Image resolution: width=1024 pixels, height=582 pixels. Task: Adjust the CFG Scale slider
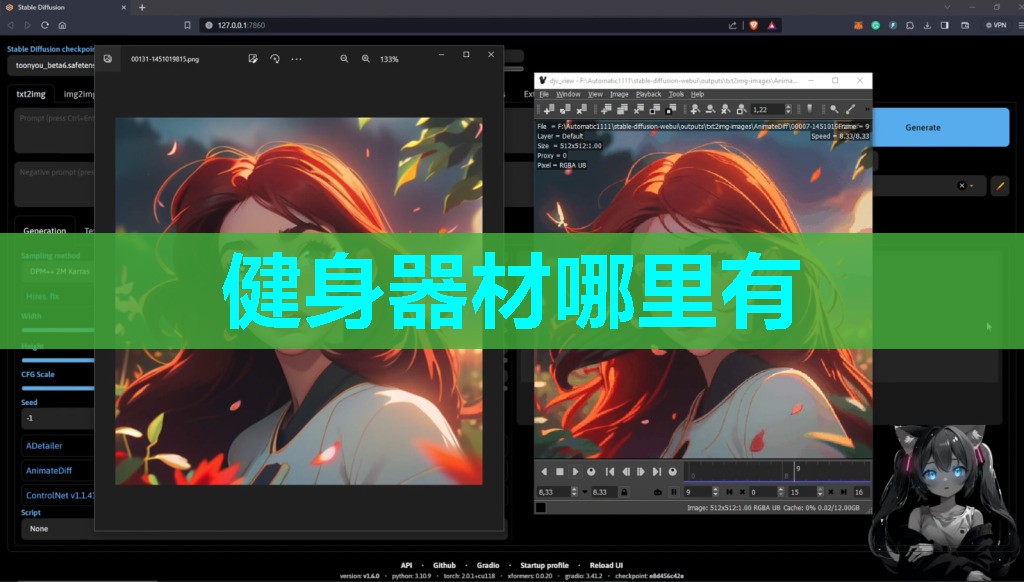[x=58, y=388]
